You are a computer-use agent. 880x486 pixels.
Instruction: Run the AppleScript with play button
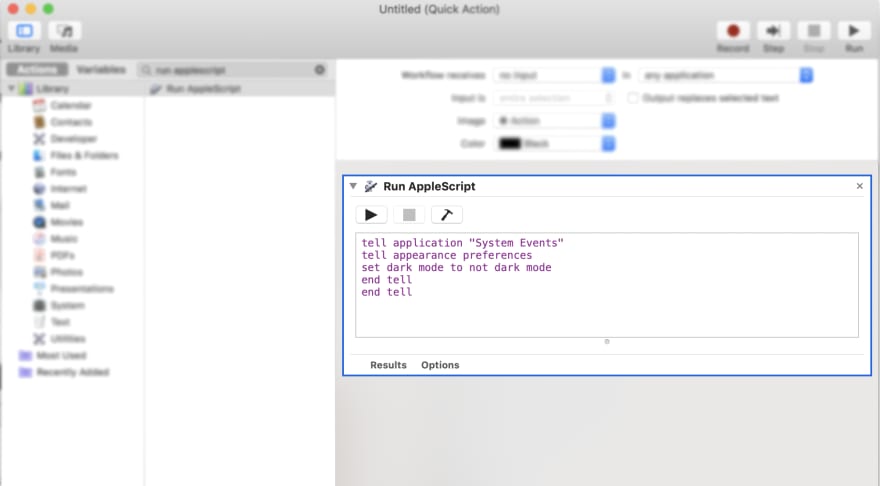coord(371,215)
